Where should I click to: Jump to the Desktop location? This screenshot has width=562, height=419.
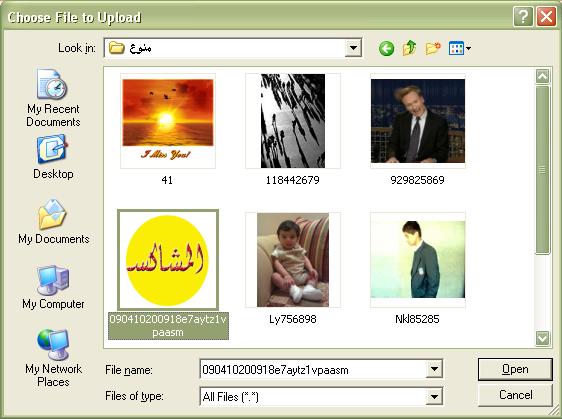[x=53, y=157]
